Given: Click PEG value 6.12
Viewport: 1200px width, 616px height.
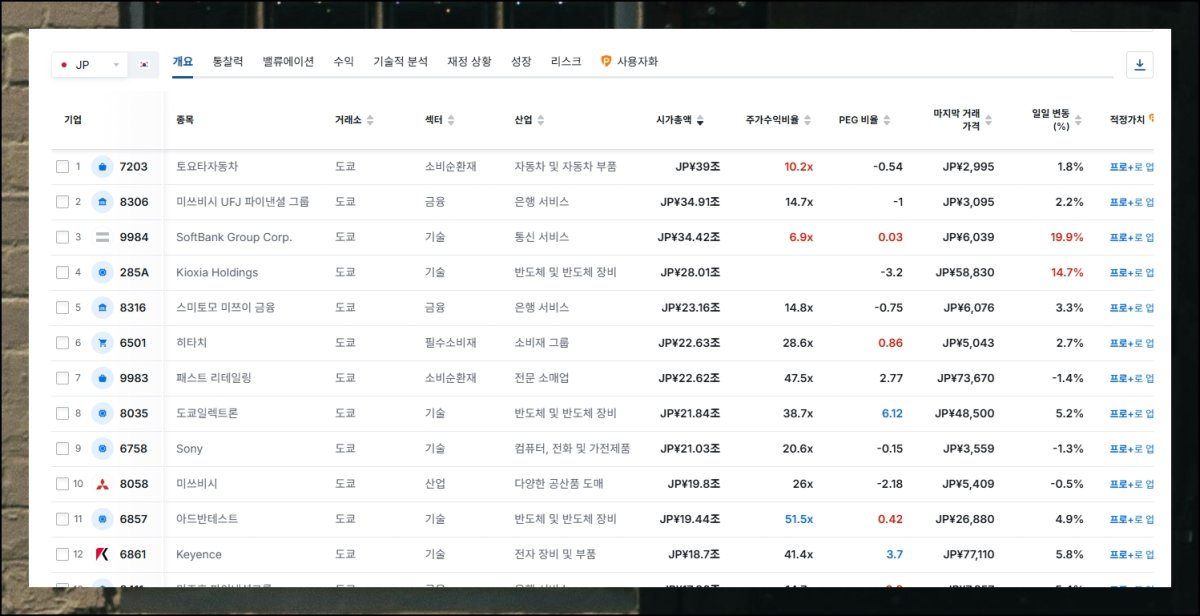Looking at the screenshot, I should (892, 413).
